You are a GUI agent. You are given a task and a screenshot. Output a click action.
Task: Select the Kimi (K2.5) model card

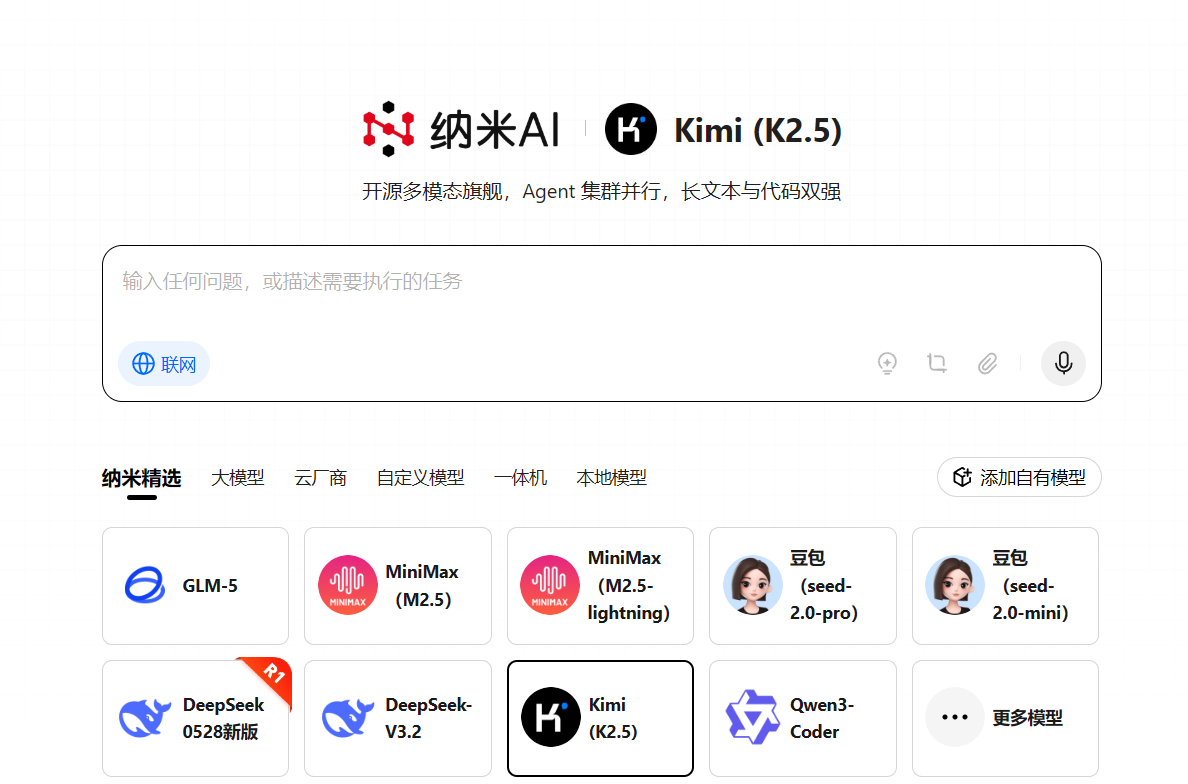coord(600,718)
